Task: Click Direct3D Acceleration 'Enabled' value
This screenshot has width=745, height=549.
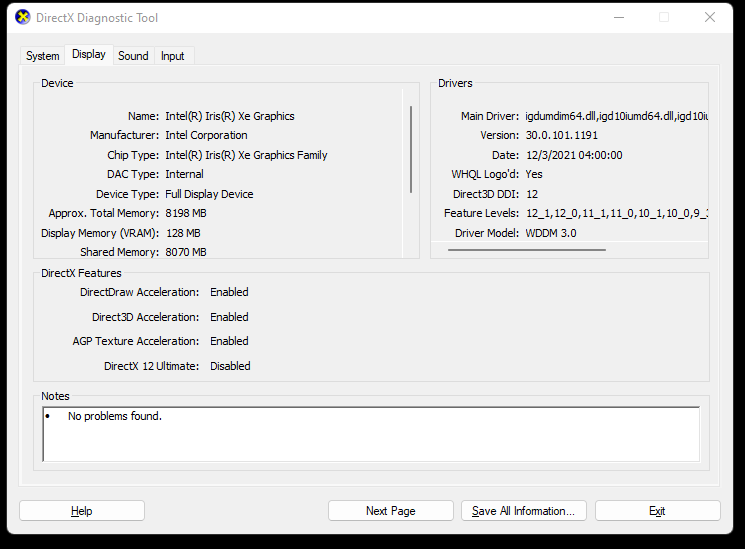Action: [229, 317]
